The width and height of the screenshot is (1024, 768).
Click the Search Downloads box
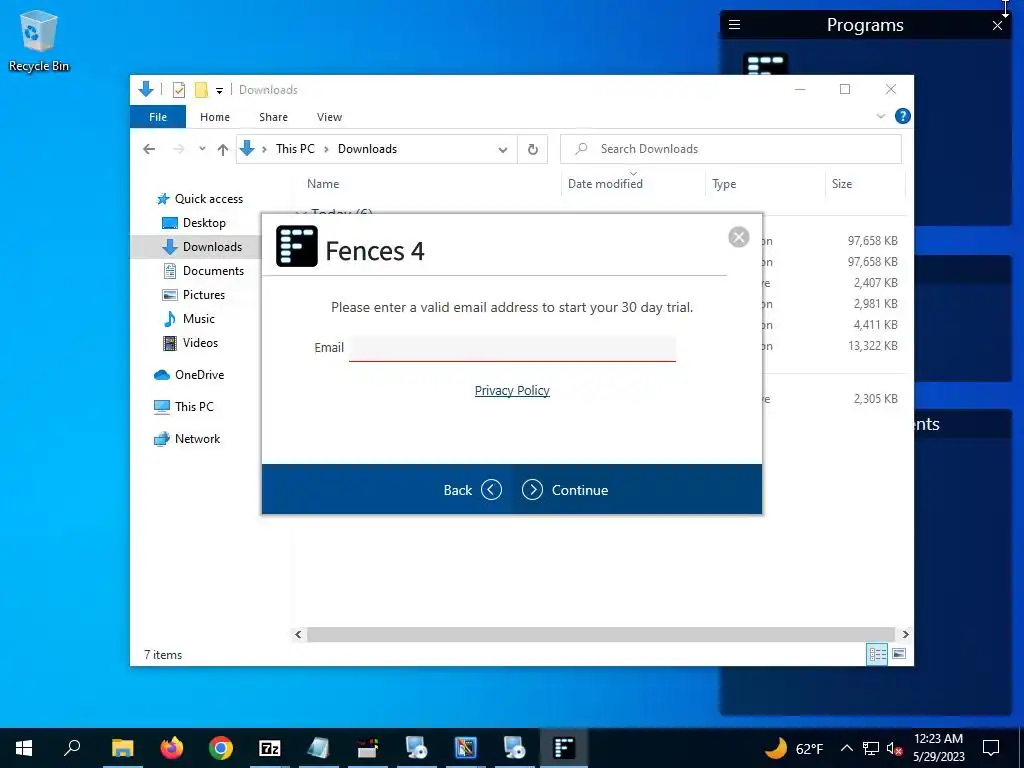(731, 149)
